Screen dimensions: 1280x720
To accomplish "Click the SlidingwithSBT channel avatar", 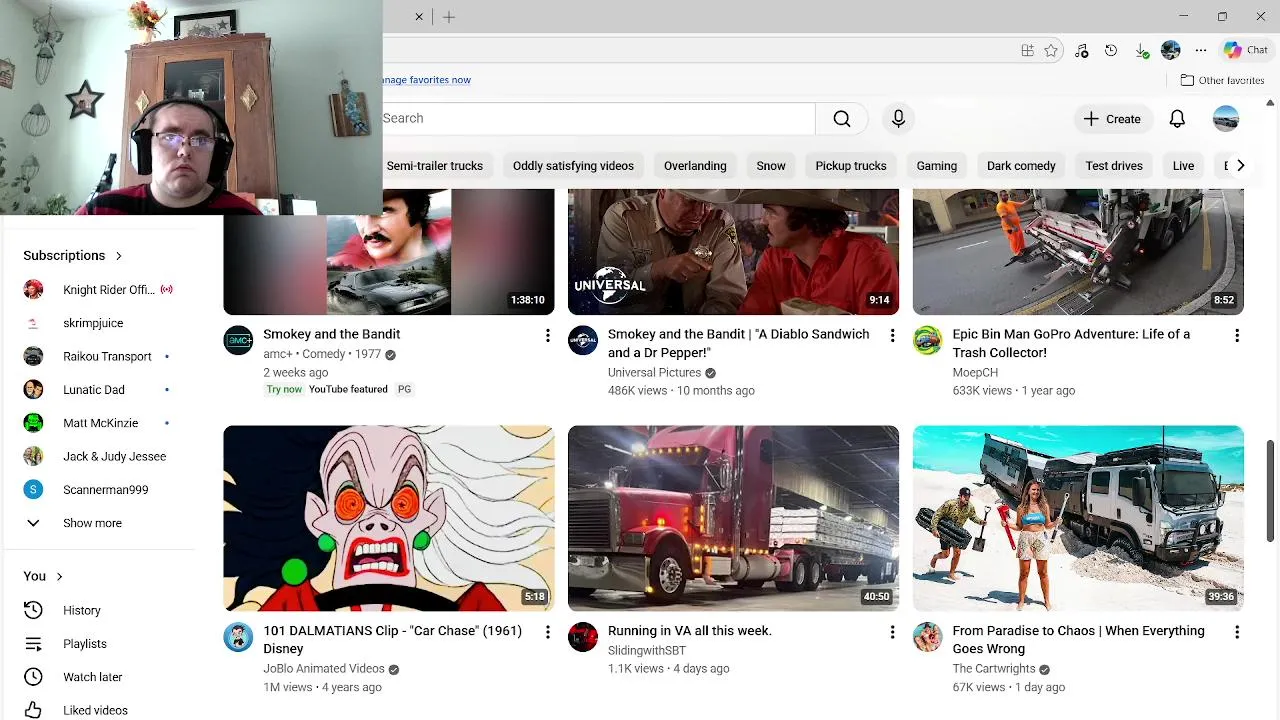I will pyautogui.click(x=583, y=637).
